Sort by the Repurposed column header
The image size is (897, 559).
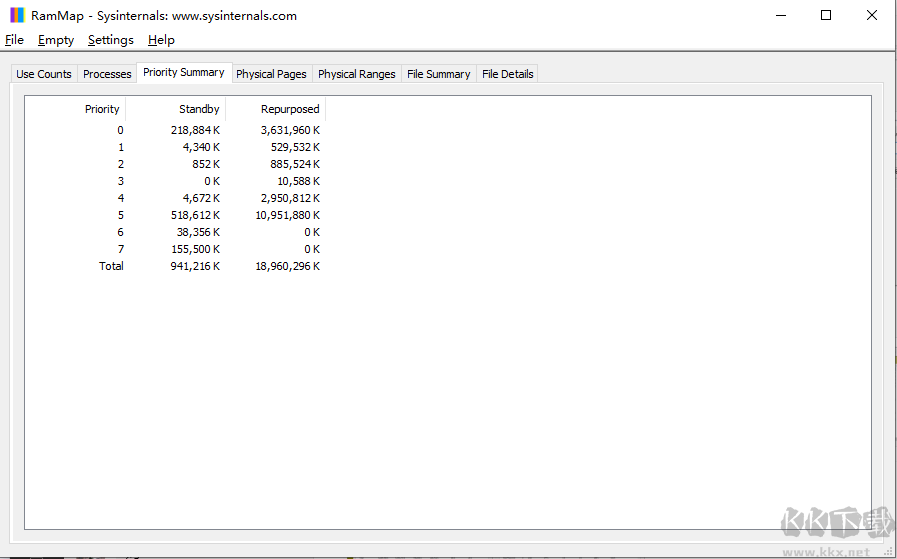[x=276, y=109]
